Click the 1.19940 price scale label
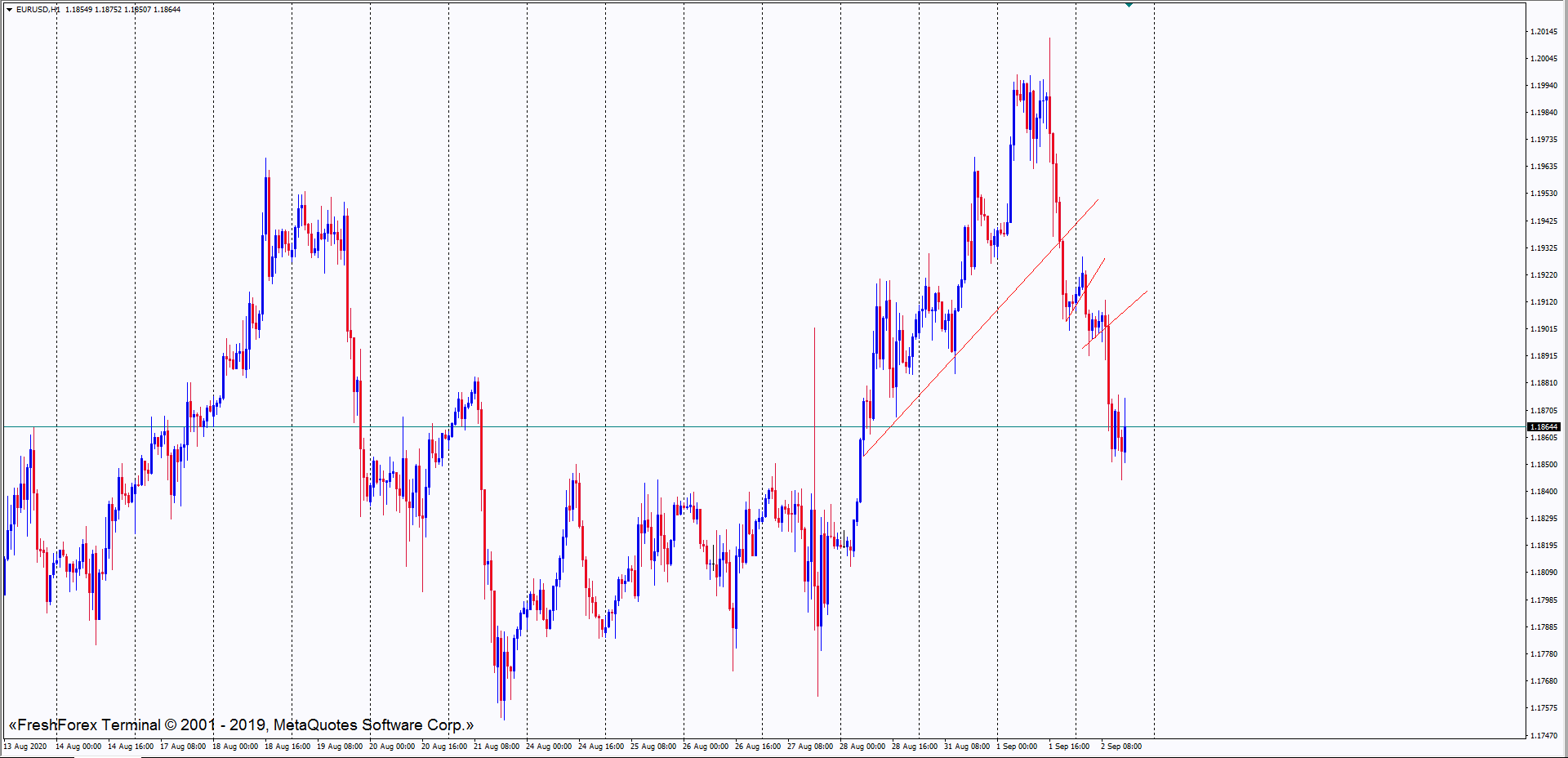 point(1543,86)
